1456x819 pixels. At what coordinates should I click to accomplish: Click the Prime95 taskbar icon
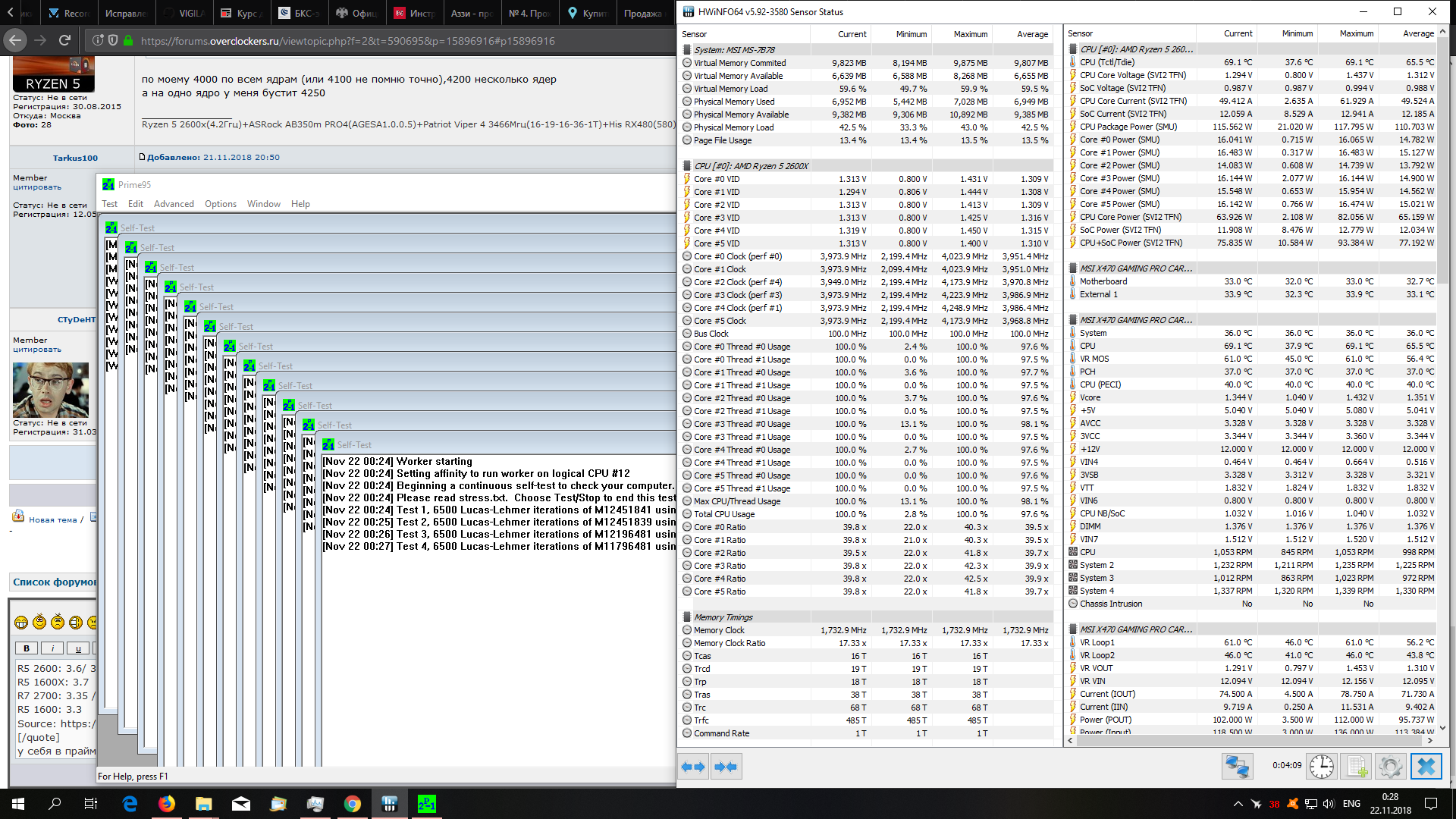(427, 804)
